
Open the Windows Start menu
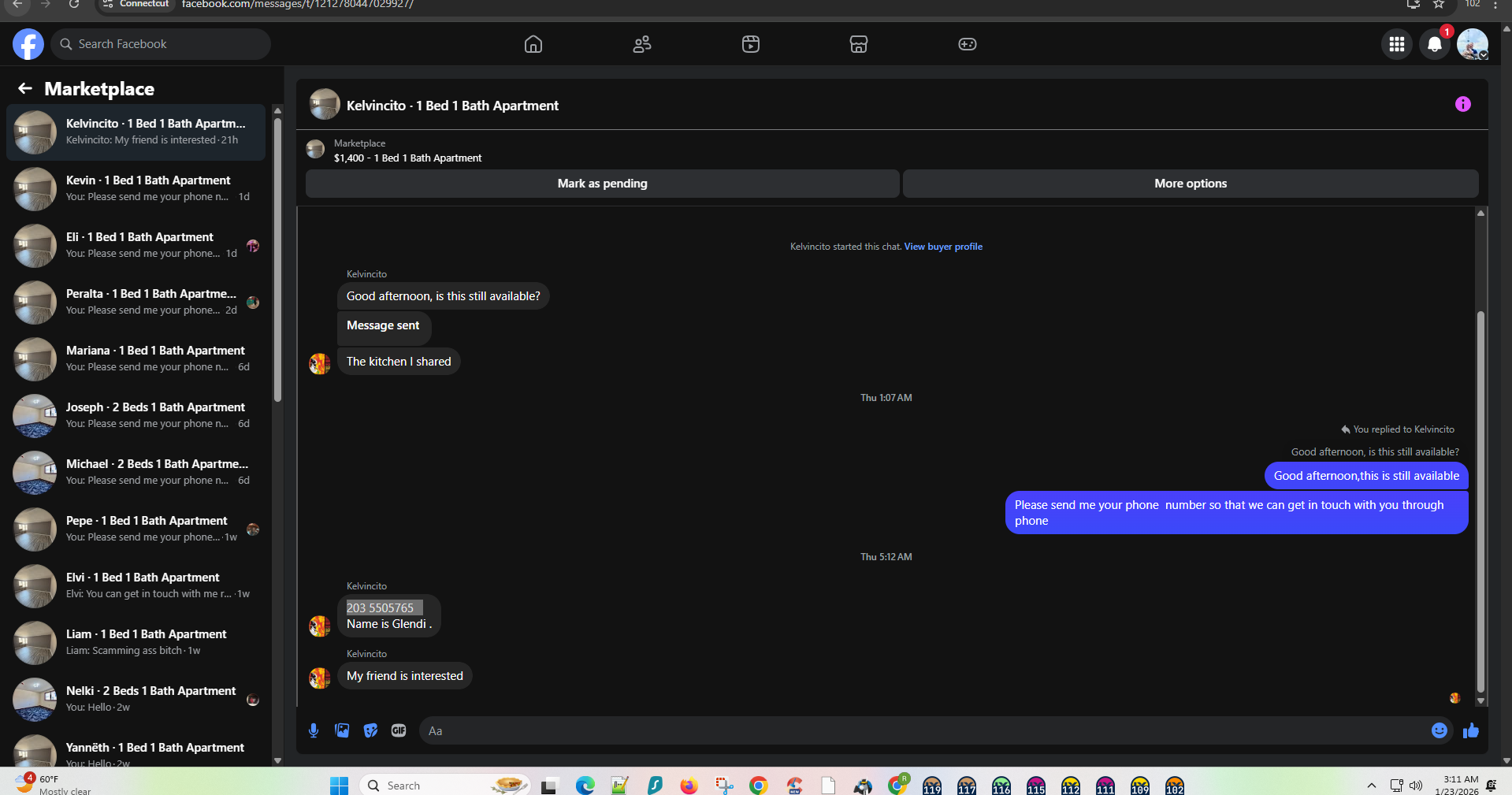[339, 786]
